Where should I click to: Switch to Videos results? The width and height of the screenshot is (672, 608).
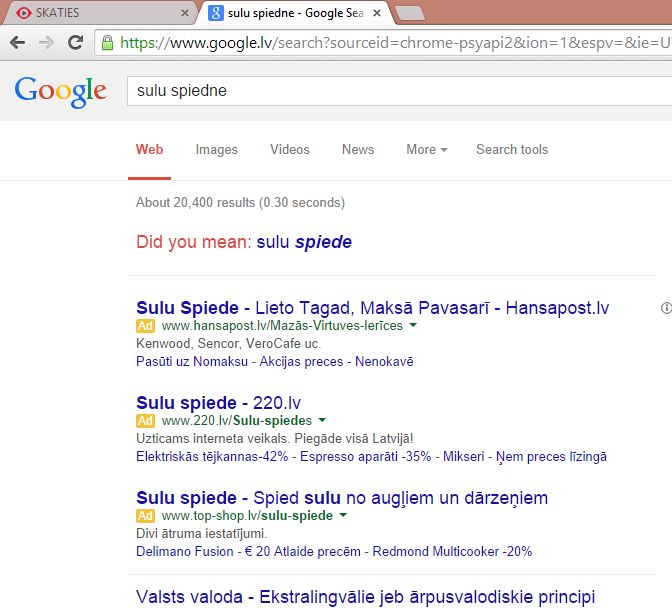point(290,150)
